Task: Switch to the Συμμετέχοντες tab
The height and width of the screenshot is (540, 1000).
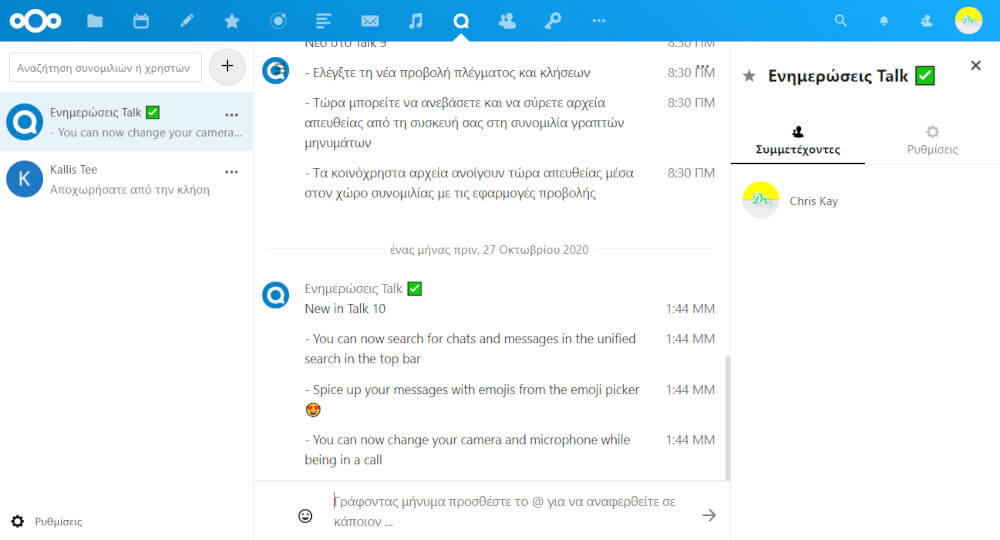Action: click(x=798, y=140)
